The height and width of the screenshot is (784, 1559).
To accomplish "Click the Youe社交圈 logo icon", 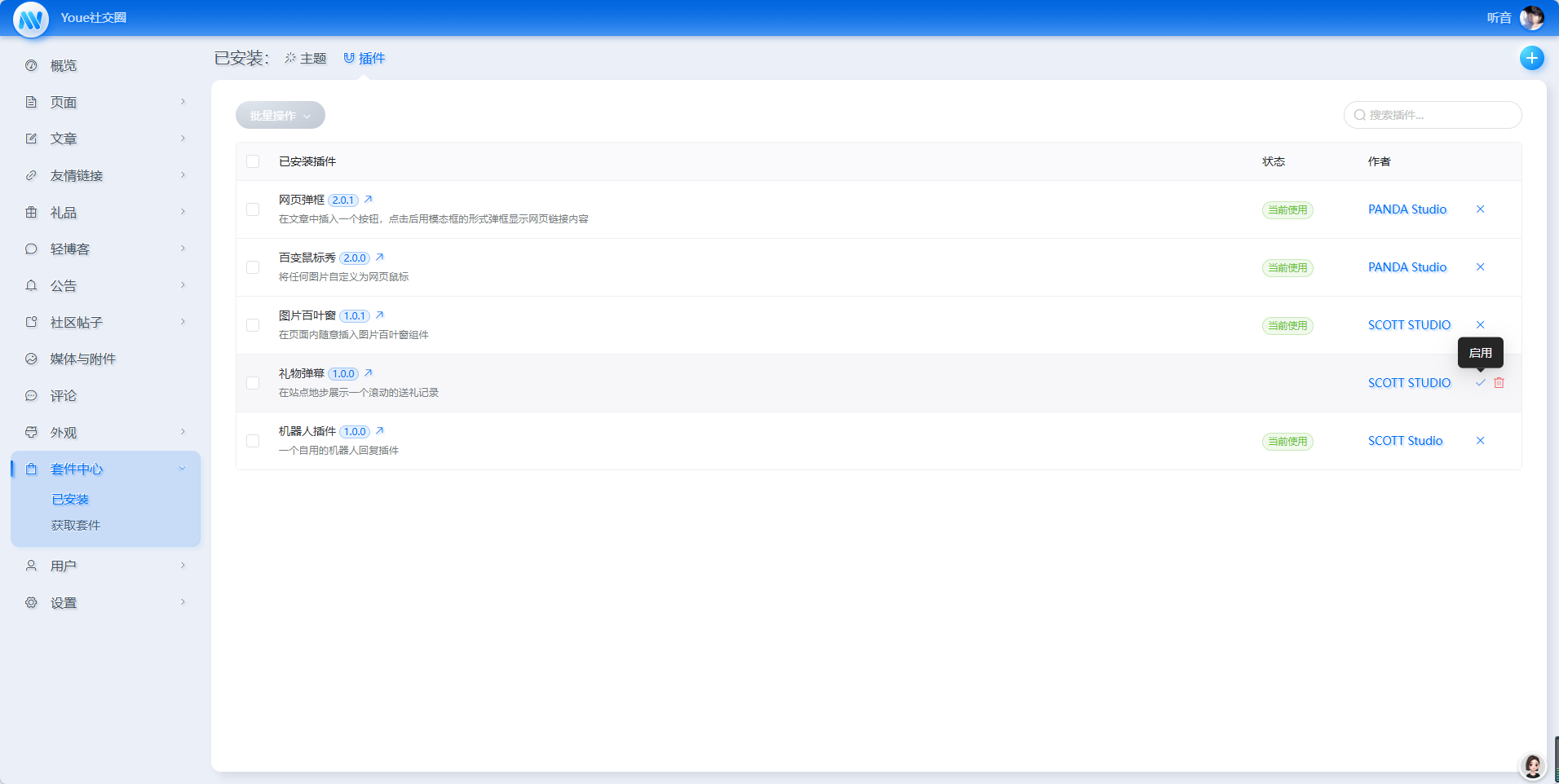I will click(31, 19).
